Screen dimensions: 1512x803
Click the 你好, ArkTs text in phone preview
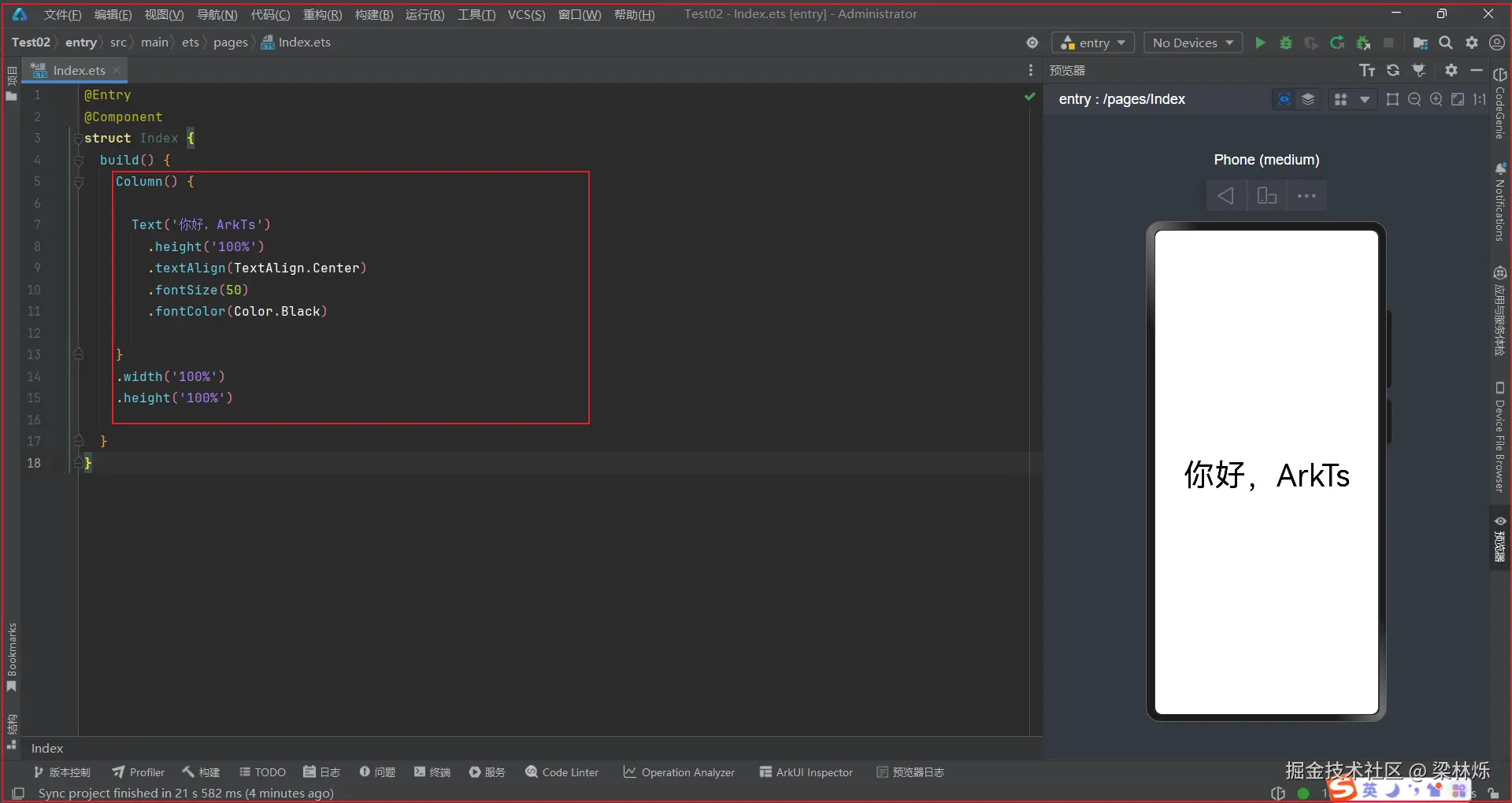(x=1266, y=476)
